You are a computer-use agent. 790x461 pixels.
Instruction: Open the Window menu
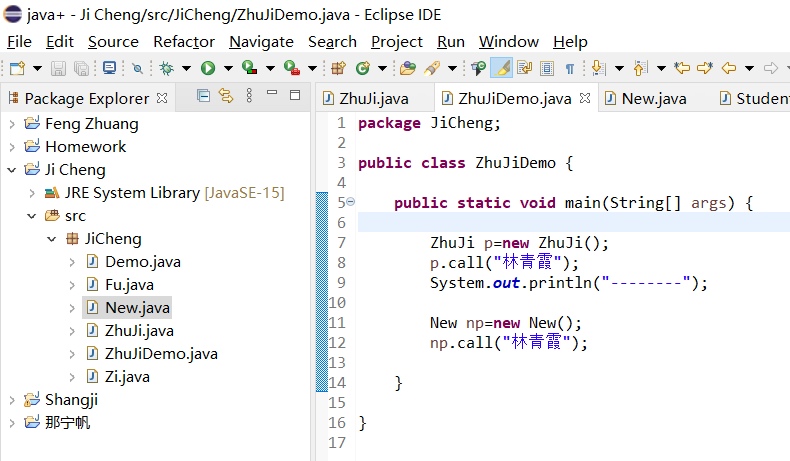[x=508, y=42]
